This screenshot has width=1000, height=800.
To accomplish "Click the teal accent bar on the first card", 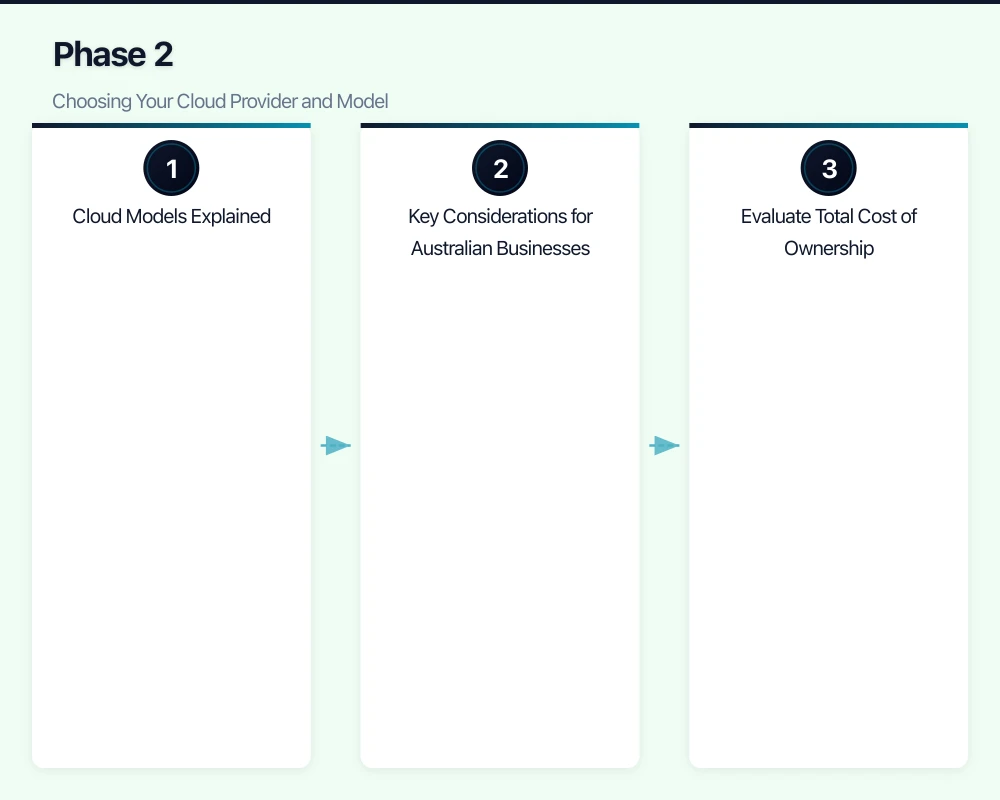I will (x=171, y=125).
